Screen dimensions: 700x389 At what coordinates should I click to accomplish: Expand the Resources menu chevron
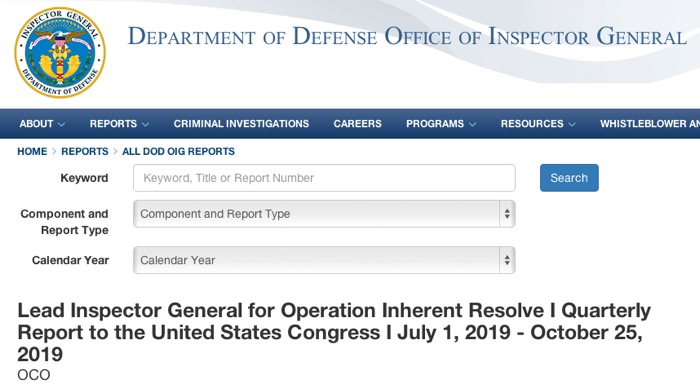pyautogui.click(x=572, y=124)
